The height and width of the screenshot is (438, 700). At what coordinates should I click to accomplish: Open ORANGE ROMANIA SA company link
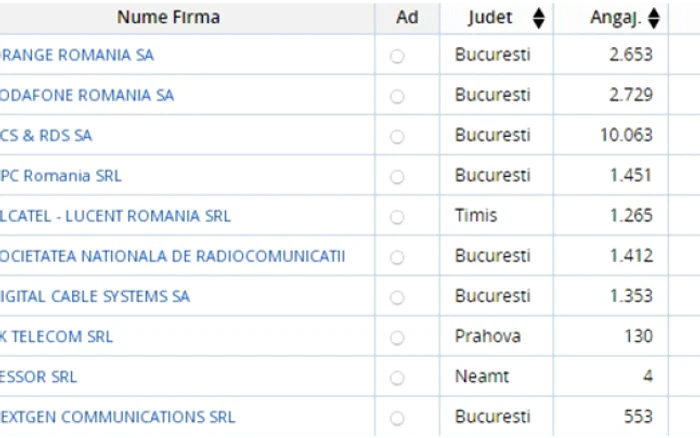click(76, 55)
